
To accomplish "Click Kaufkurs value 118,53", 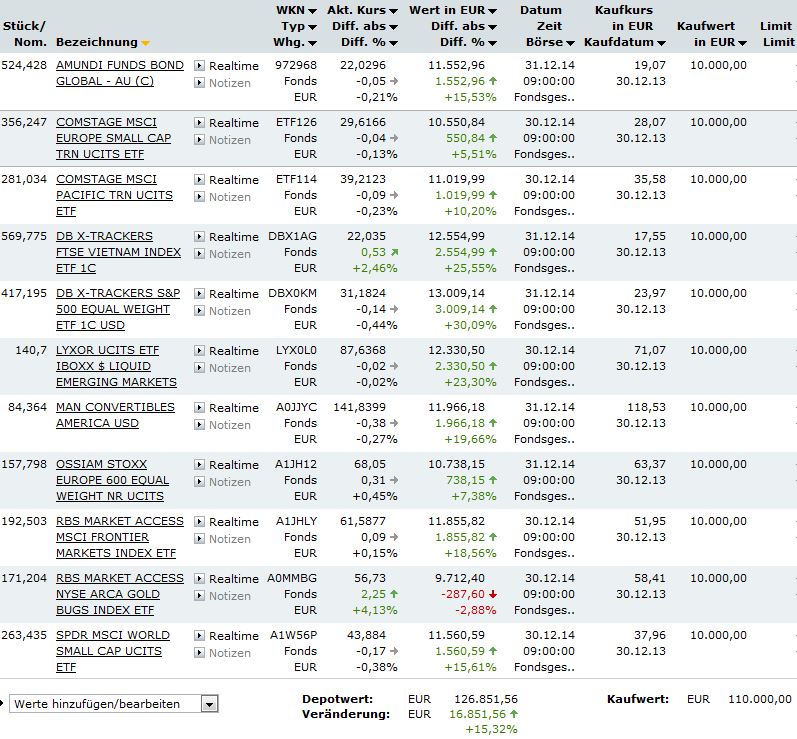I will point(646,407).
